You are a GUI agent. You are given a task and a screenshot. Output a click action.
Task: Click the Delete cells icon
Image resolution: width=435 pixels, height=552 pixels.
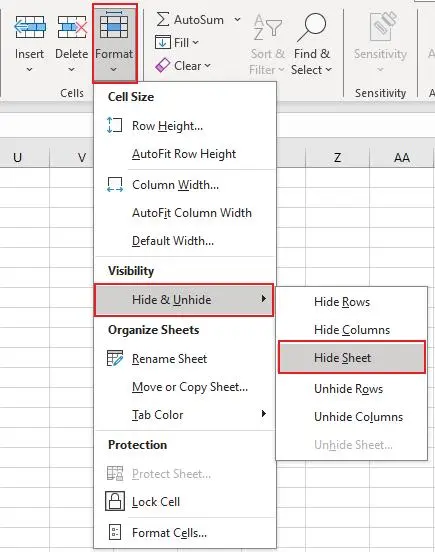tap(72, 27)
